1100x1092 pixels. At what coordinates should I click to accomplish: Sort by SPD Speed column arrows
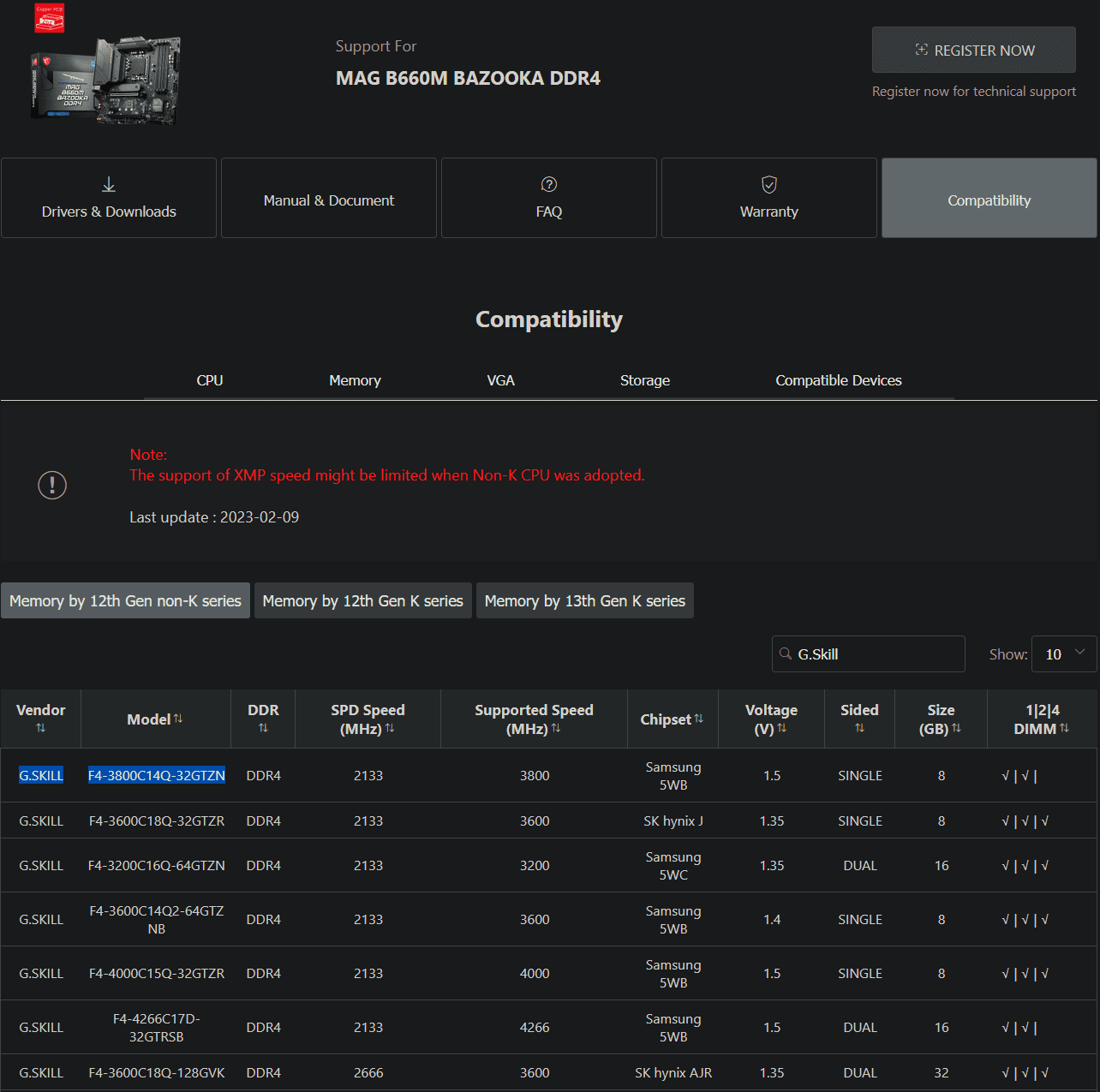[390, 728]
